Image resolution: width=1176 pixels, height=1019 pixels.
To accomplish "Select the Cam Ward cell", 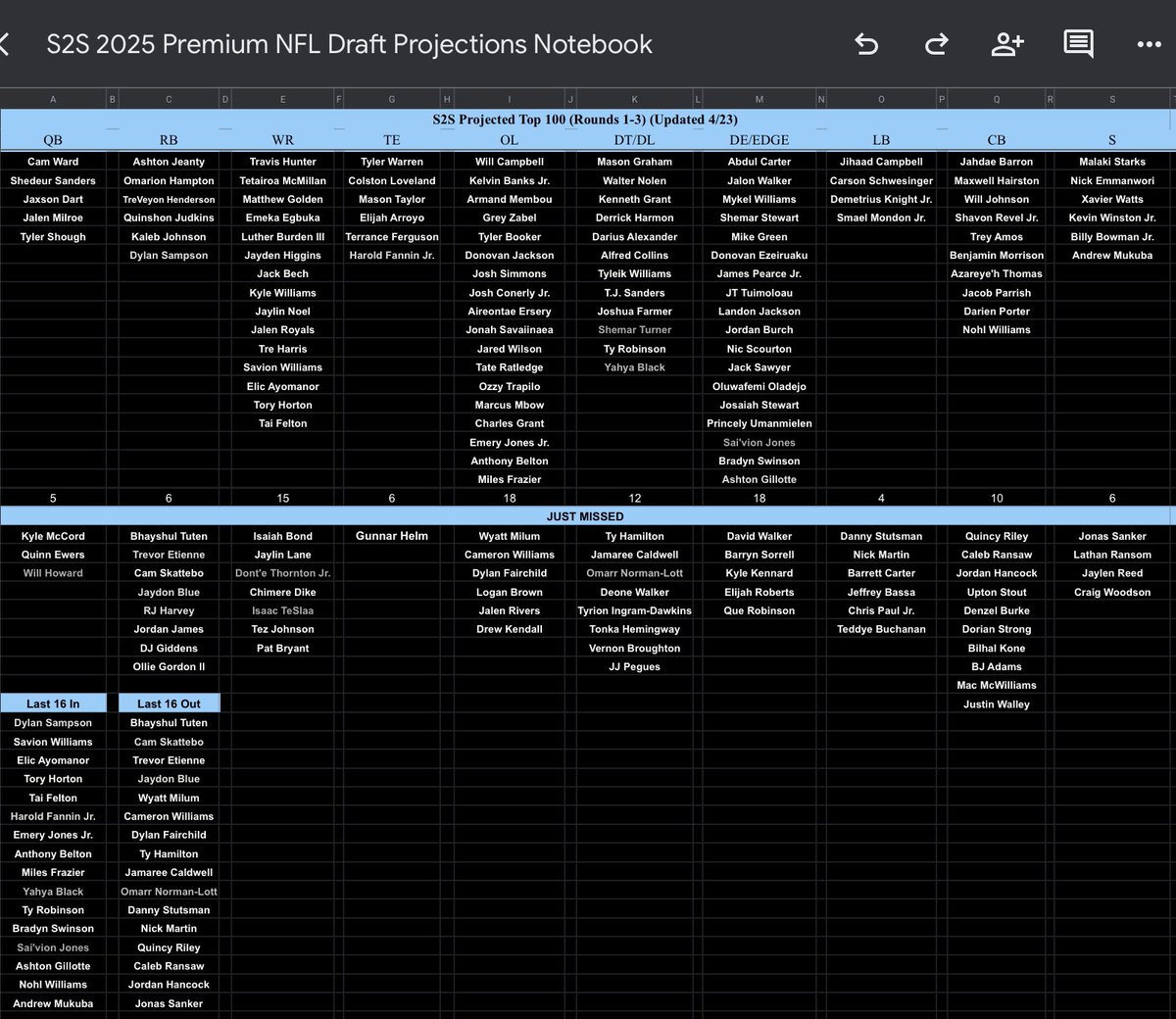I will pos(53,162).
